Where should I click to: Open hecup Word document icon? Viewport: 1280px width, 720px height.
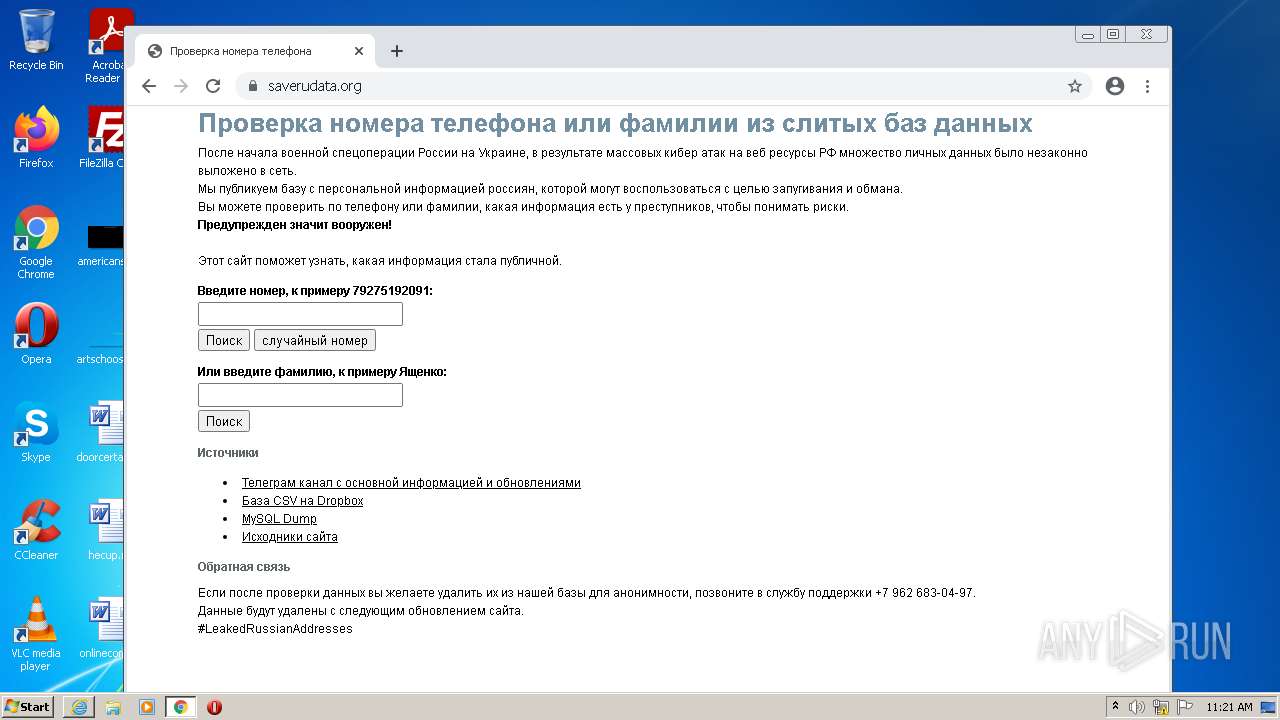coord(104,530)
